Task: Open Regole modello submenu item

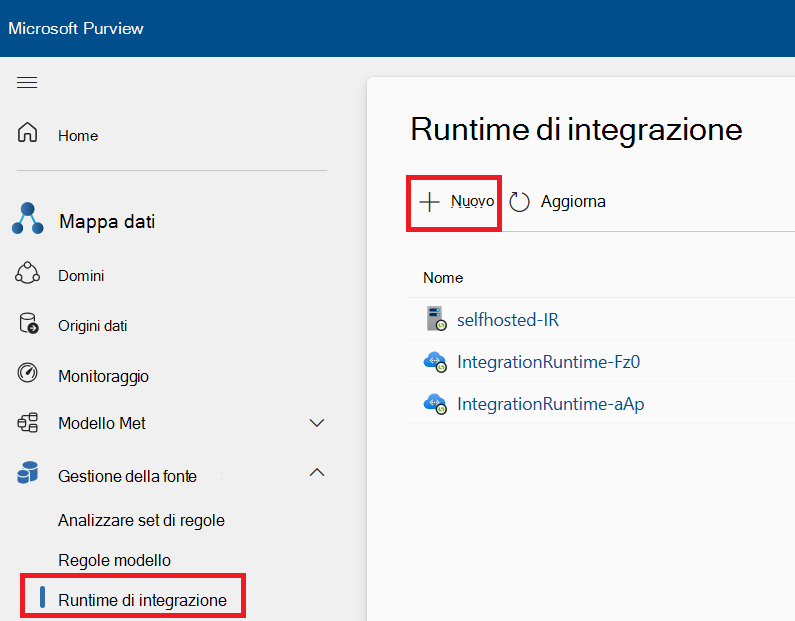Action: pyautogui.click(x=114, y=560)
